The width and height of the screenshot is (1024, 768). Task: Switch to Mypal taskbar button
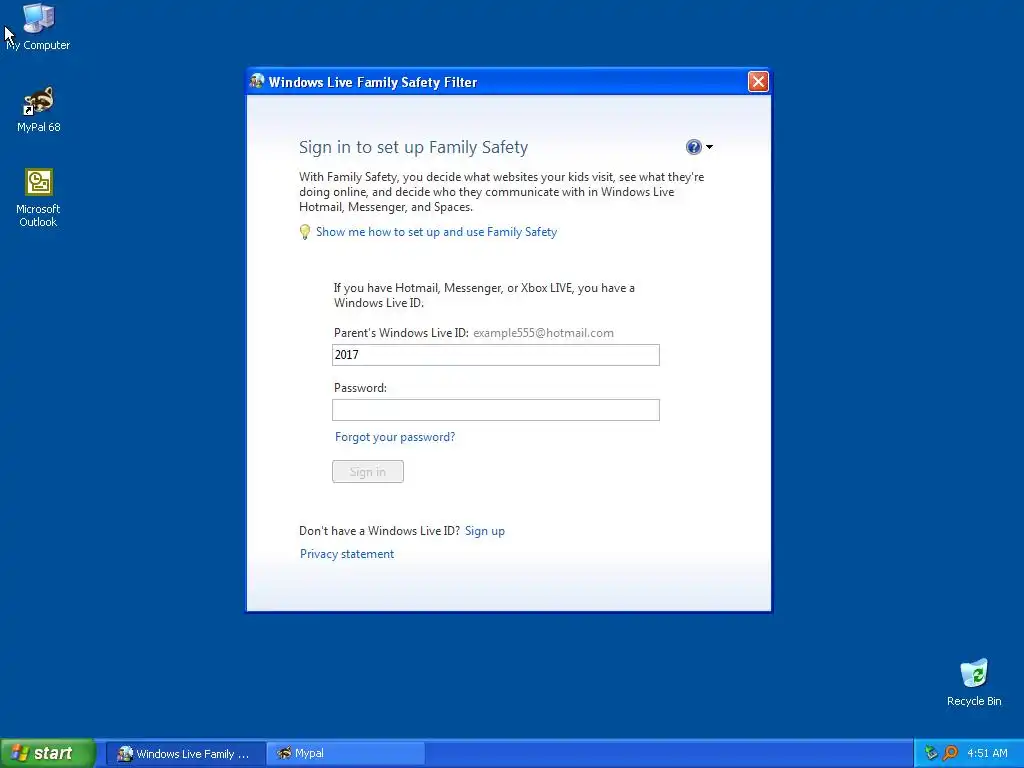[346, 754]
